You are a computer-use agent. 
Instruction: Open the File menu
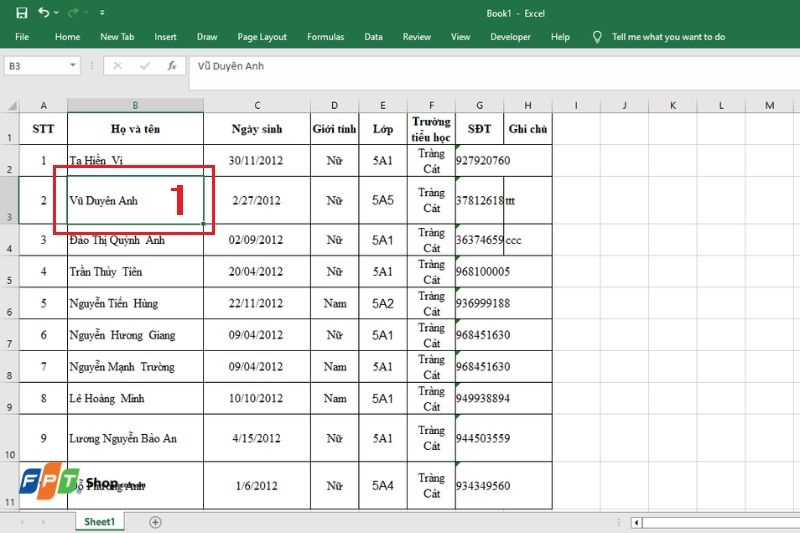click(x=22, y=37)
